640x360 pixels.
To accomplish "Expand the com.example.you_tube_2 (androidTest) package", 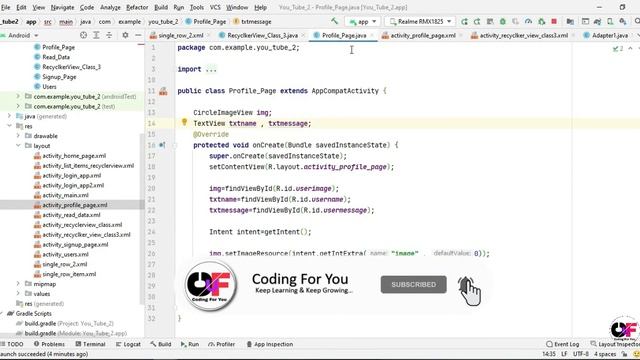I will pos(18,96).
